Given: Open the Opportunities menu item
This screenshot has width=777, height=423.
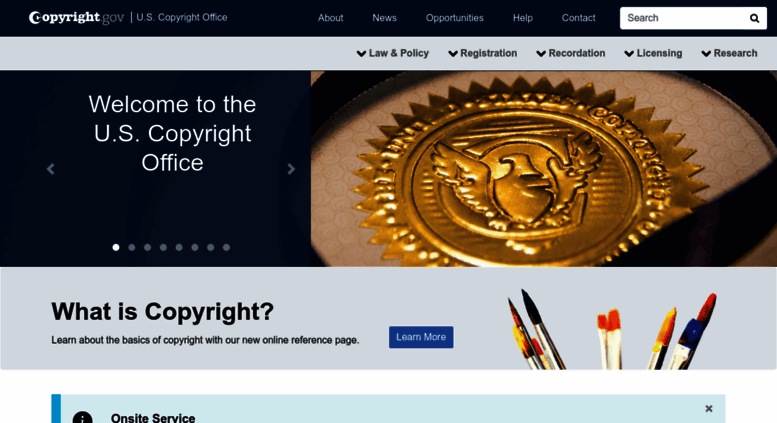Looking at the screenshot, I should click(x=454, y=18).
